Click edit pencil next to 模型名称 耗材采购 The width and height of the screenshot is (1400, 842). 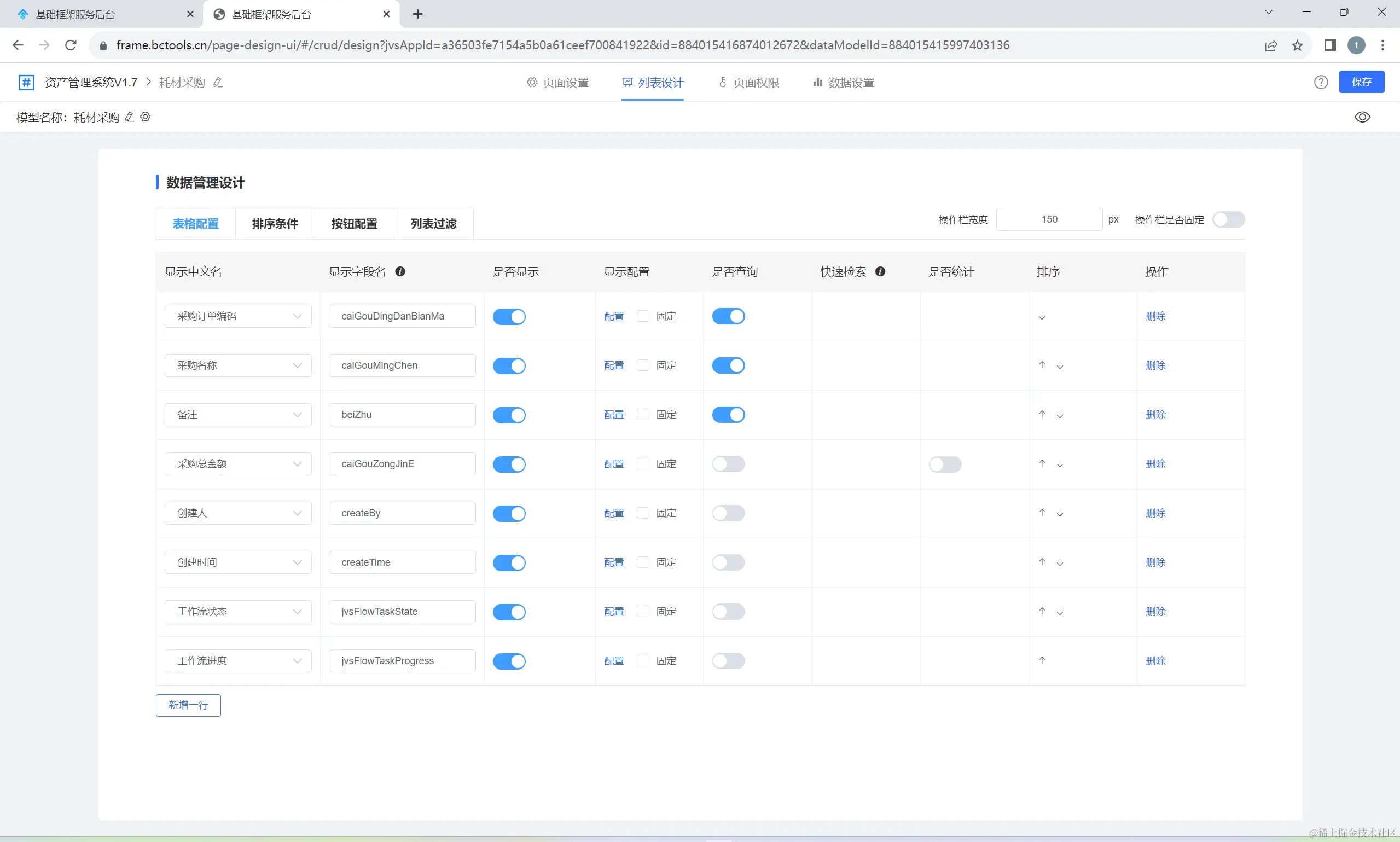(x=129, y=117)
